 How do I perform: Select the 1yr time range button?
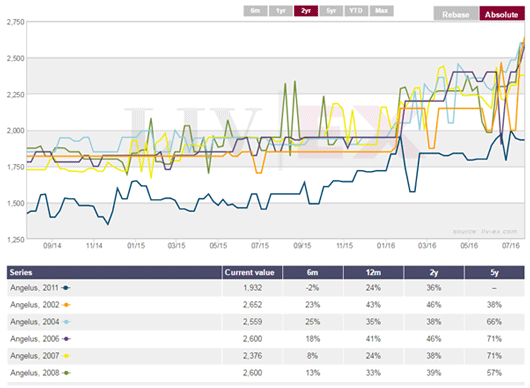tap(281, 11)
